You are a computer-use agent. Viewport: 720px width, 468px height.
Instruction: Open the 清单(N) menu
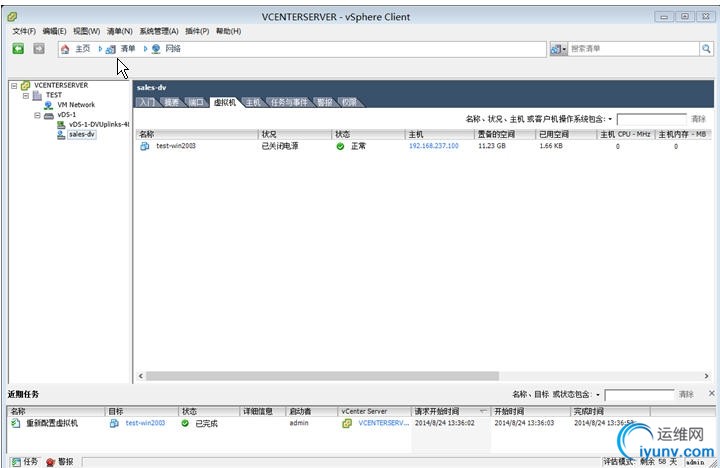119,31
